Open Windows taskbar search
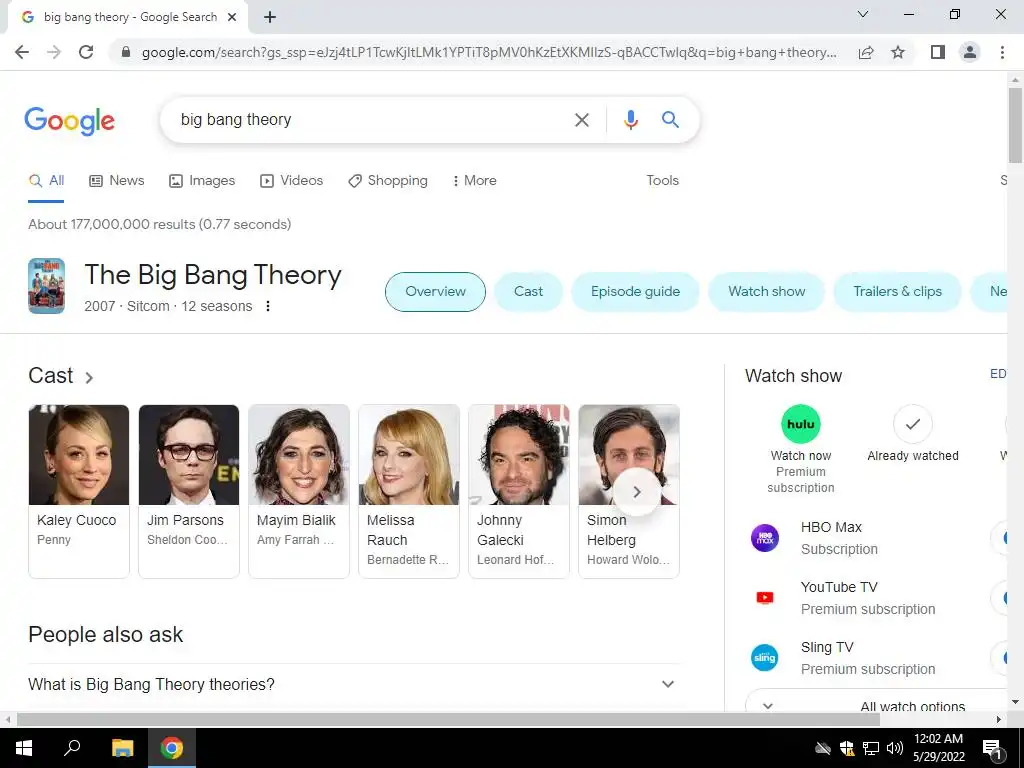 [x=72, y=748]
